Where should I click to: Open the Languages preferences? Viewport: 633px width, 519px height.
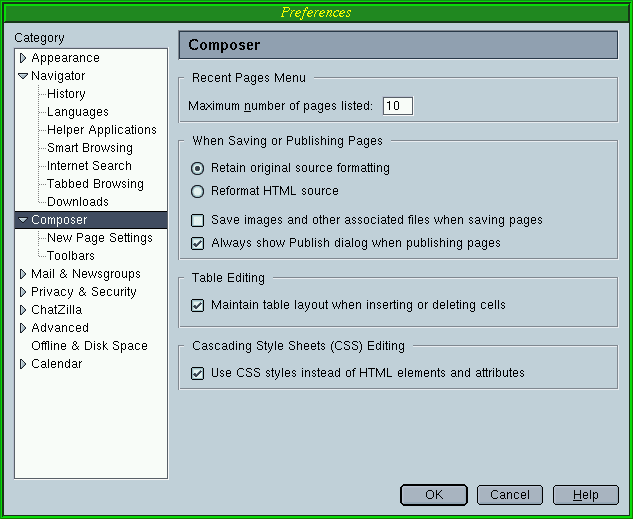point(78,112)
